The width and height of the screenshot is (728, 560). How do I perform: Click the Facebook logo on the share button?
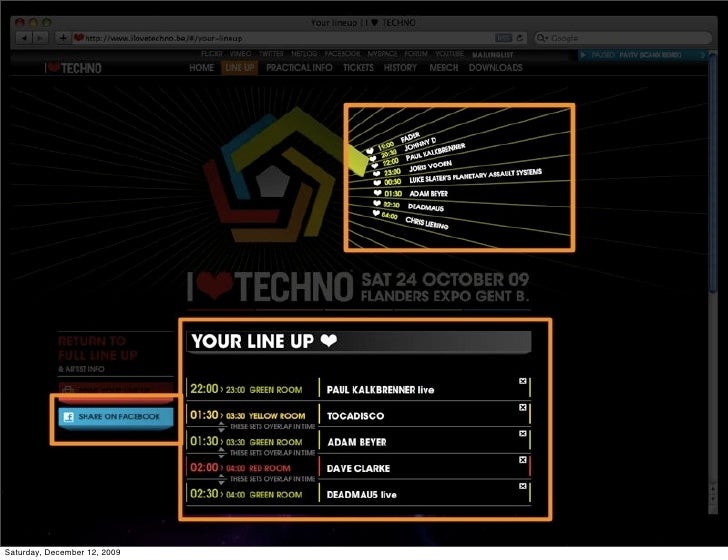coord(69,417)
